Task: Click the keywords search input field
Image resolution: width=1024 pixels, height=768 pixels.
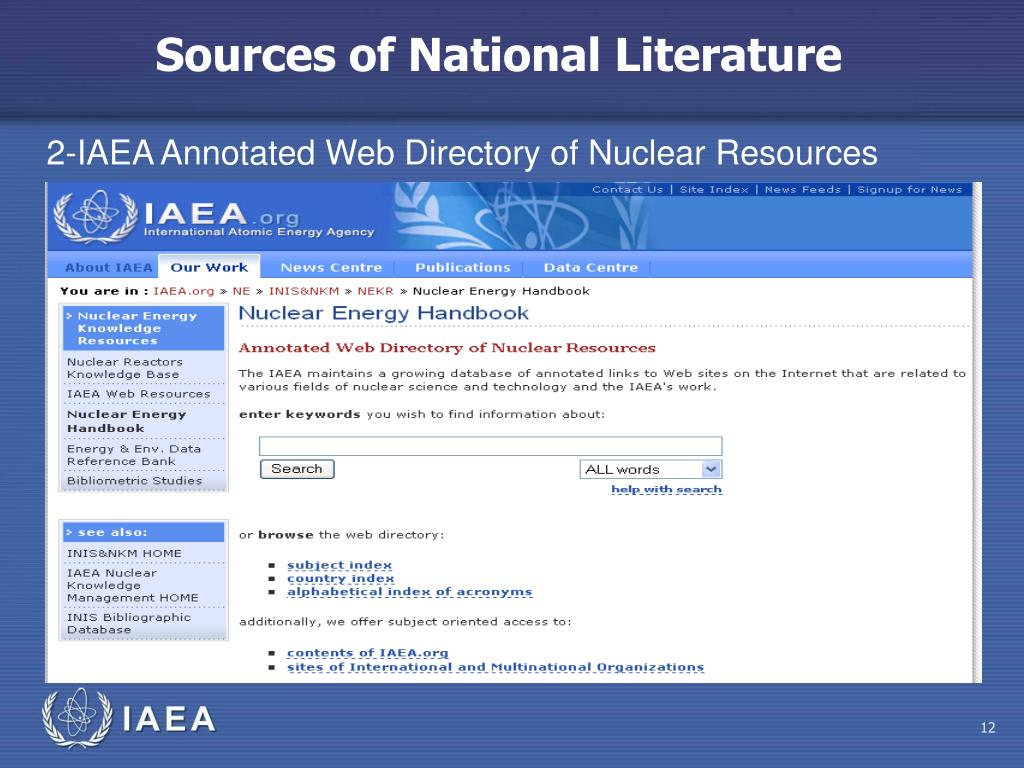Action: tap(490, 446)
